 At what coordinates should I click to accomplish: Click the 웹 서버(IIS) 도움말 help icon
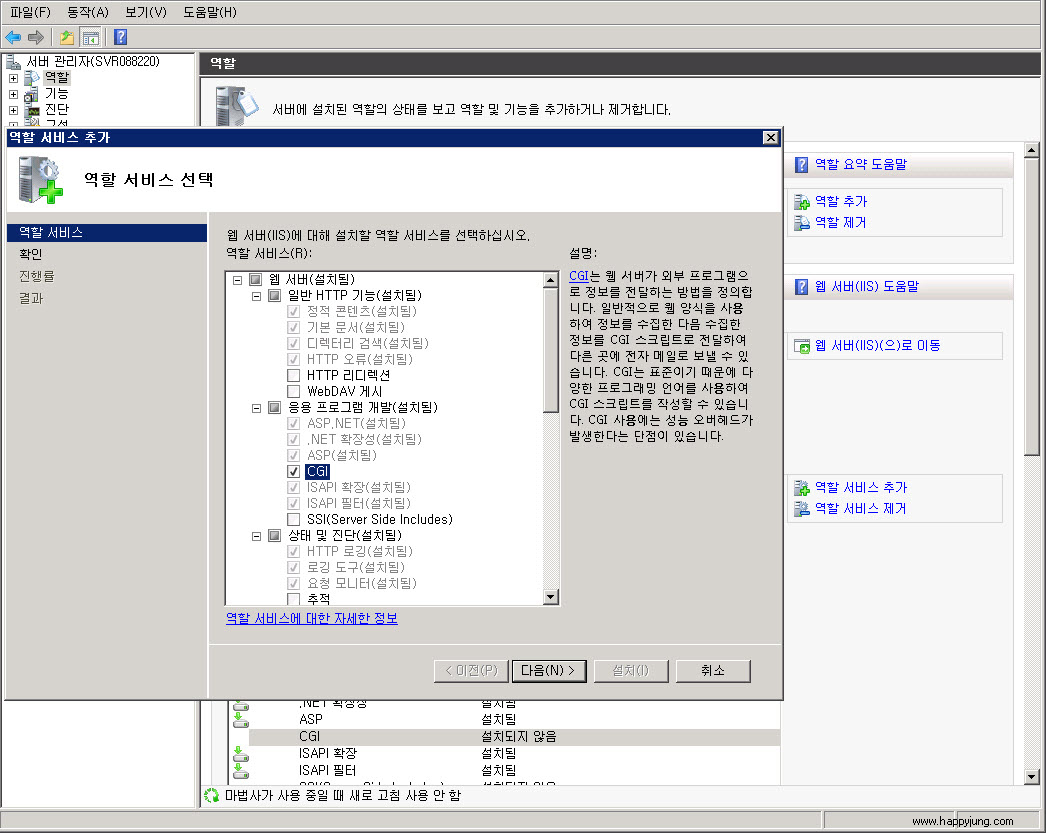tap(801, 287)
